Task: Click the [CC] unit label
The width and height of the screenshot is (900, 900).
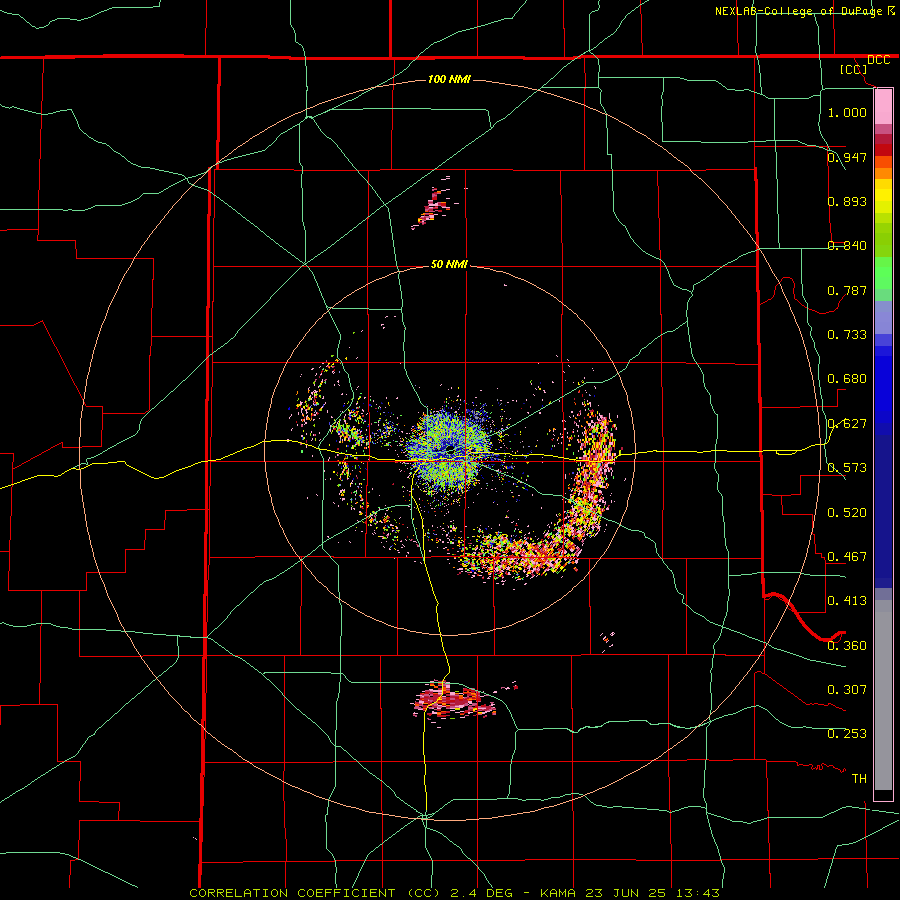Action: coord(854,69)
